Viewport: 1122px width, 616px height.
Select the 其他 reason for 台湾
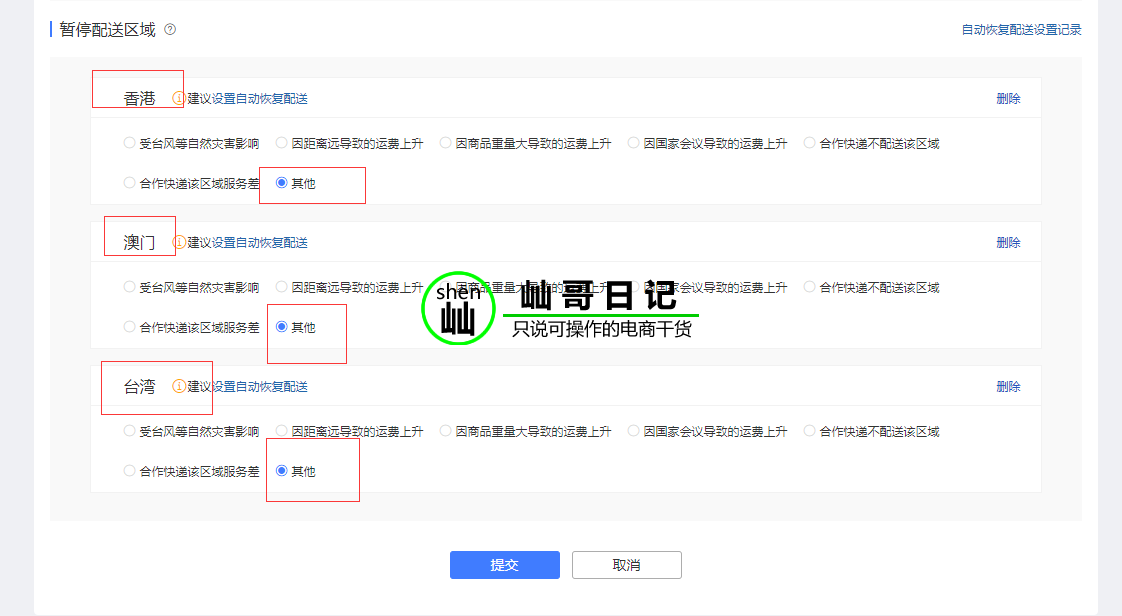pos(281,471)
